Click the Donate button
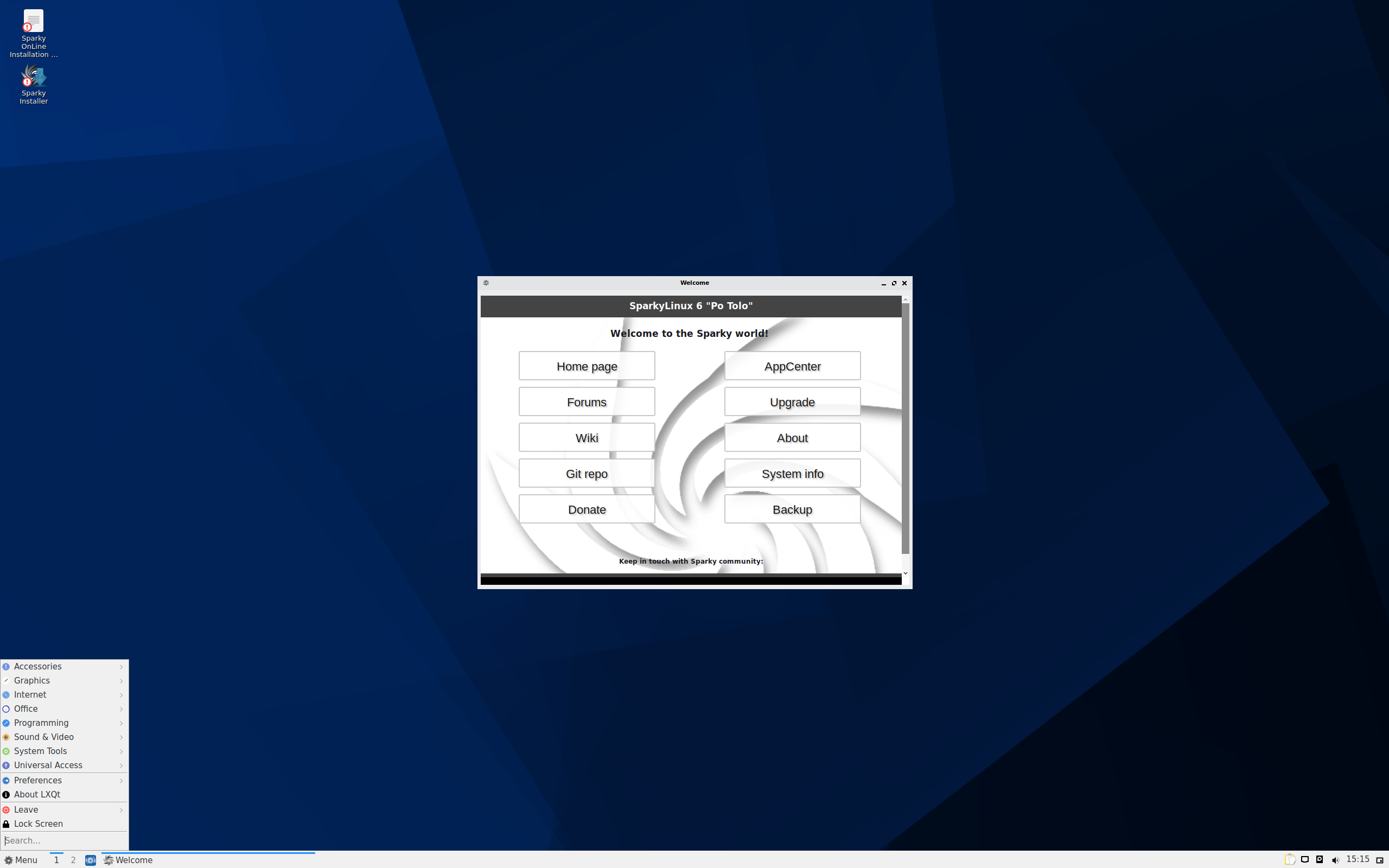This screenshot has height=868, width=1389. 587,509
